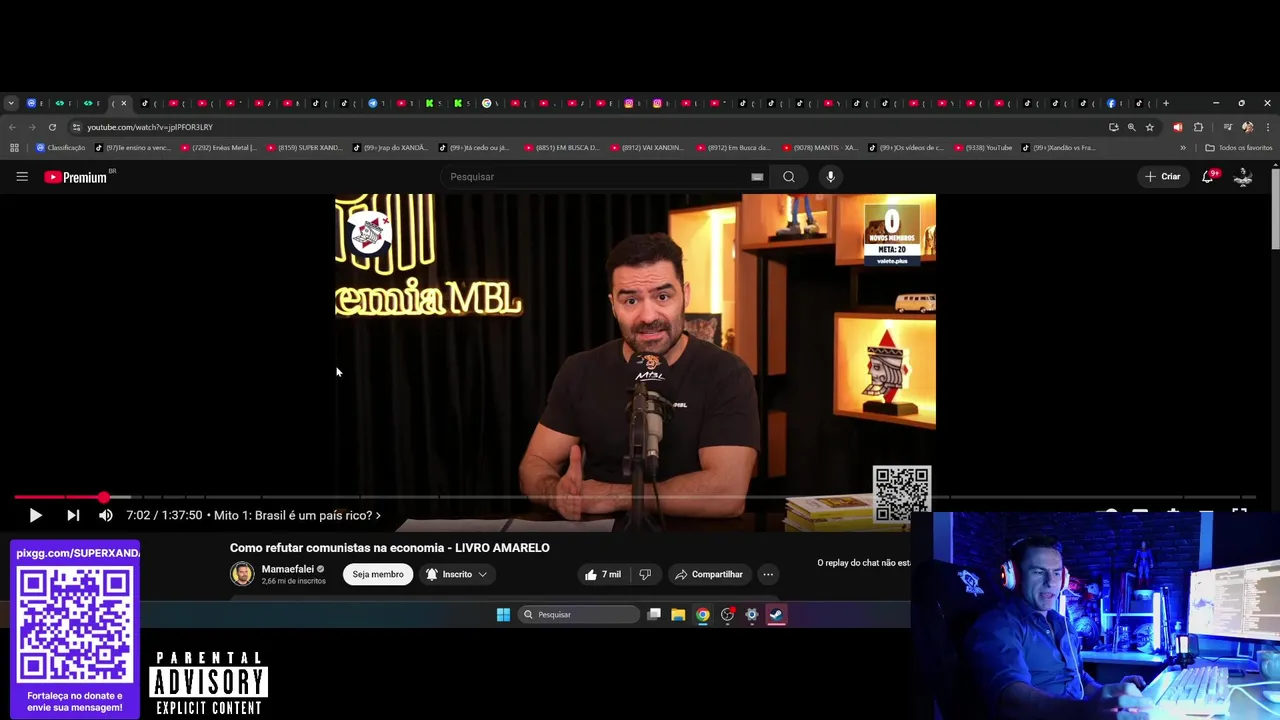Open more actions three-dot menu under video
1280x720 pixels.
pyautogui.click(x=768, y=574)
